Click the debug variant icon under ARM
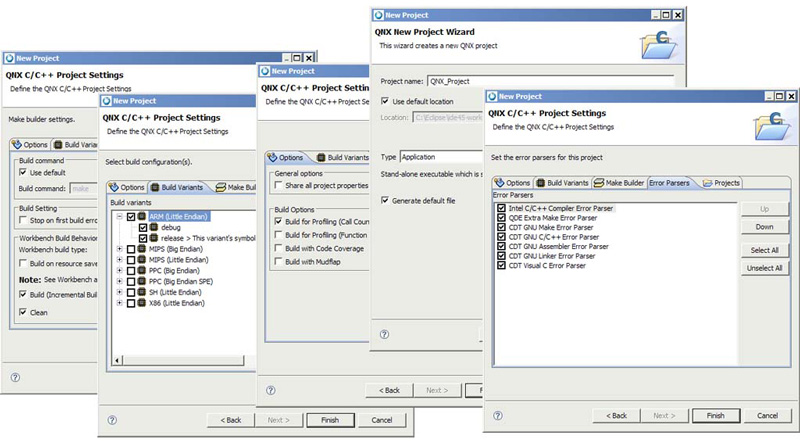 pyautogui.click(x=153, y=227)
